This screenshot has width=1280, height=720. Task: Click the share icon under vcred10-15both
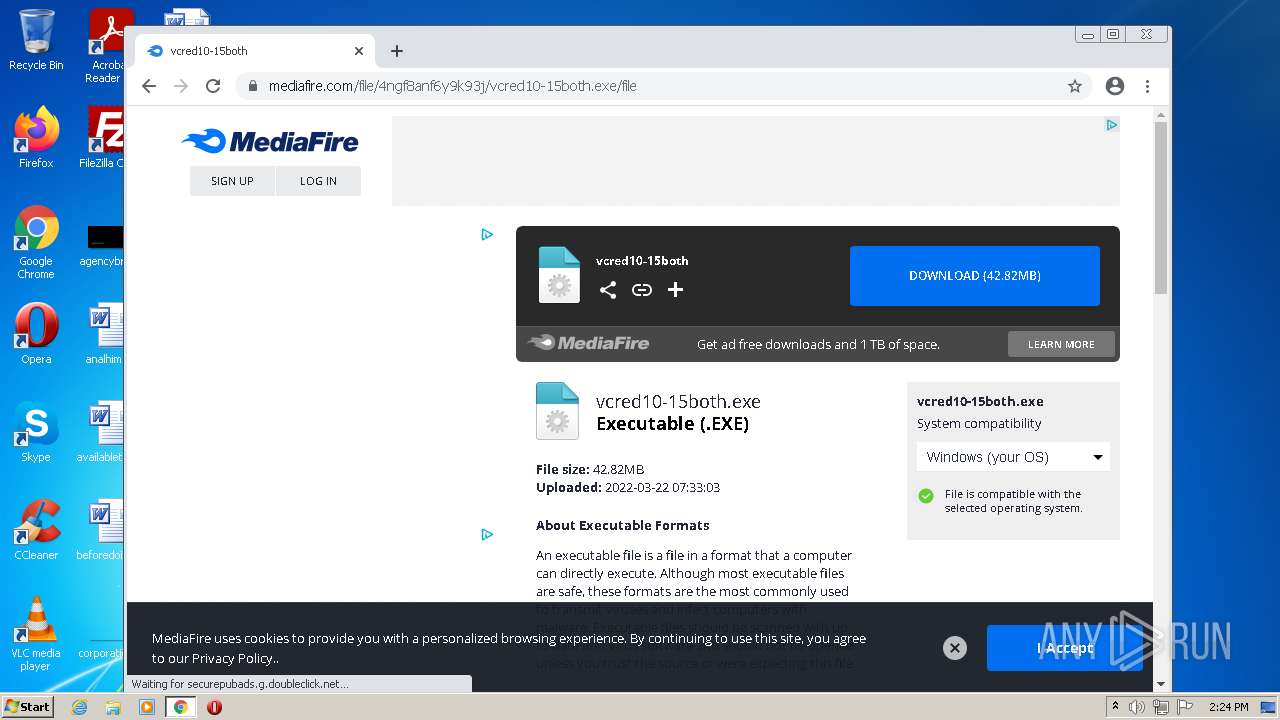608,290
